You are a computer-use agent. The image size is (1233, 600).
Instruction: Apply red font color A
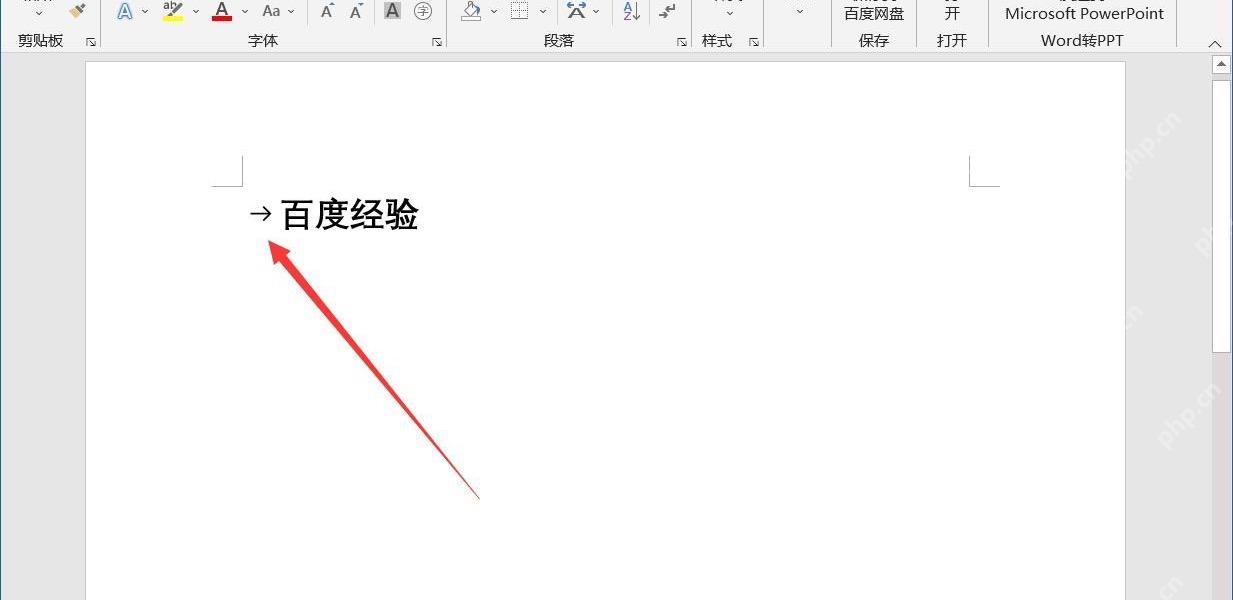[222, 11]
